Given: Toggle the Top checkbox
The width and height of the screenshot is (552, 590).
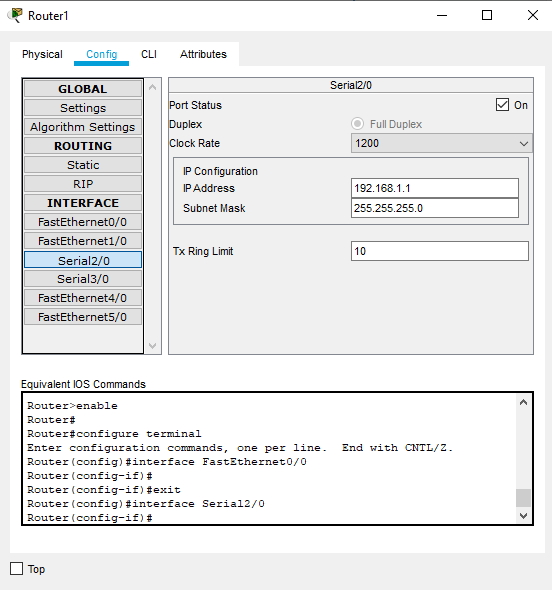Looking at the screenshot, I should 16,569.
